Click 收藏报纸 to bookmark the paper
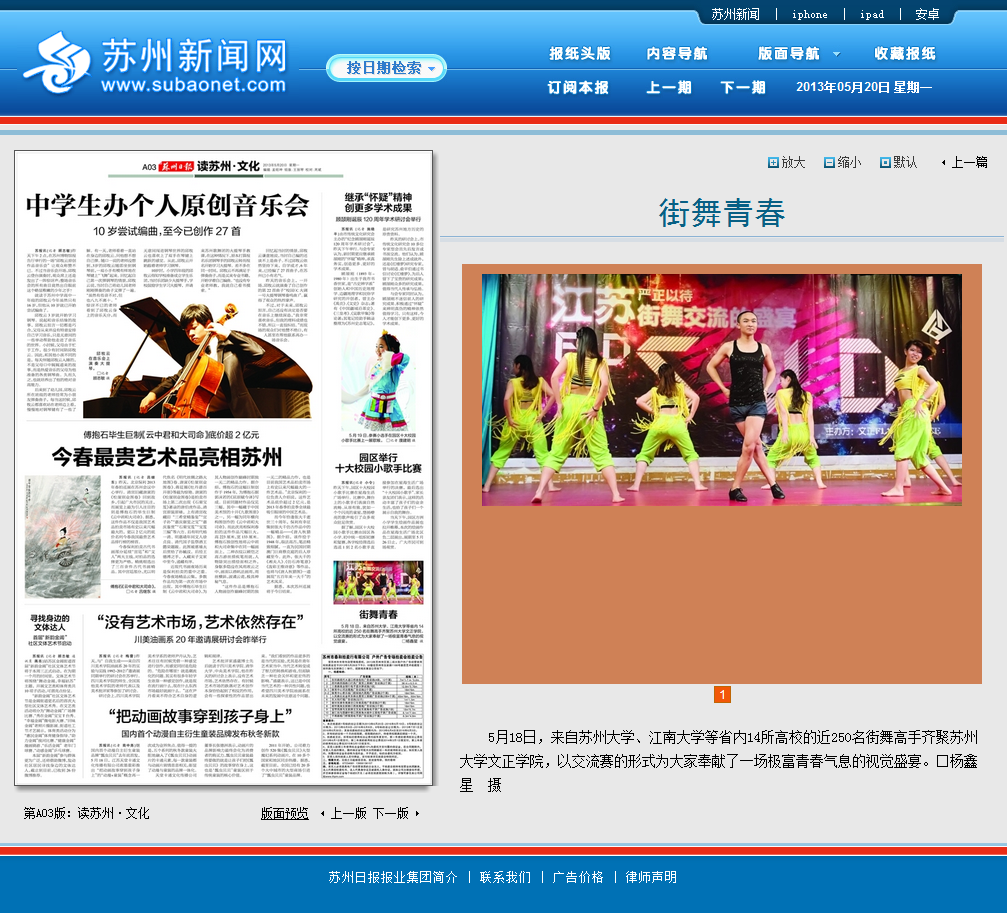 (905, 54)
